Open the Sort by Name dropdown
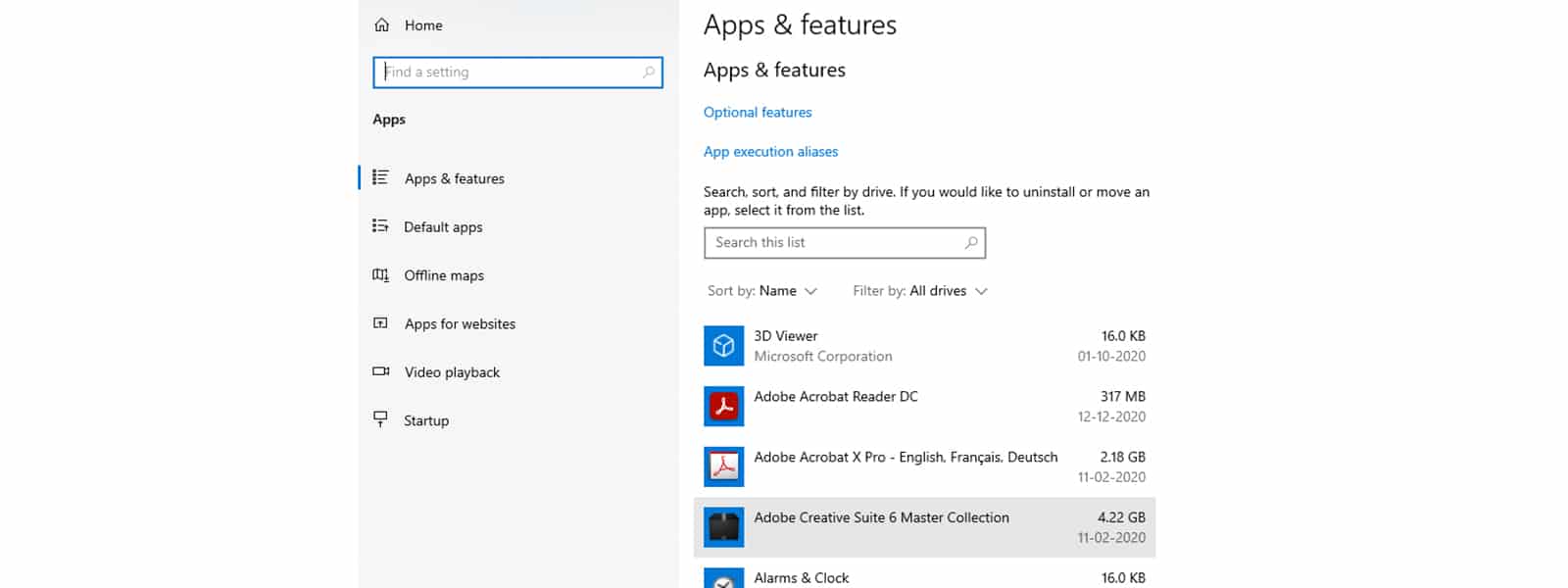 coord(762,291)
